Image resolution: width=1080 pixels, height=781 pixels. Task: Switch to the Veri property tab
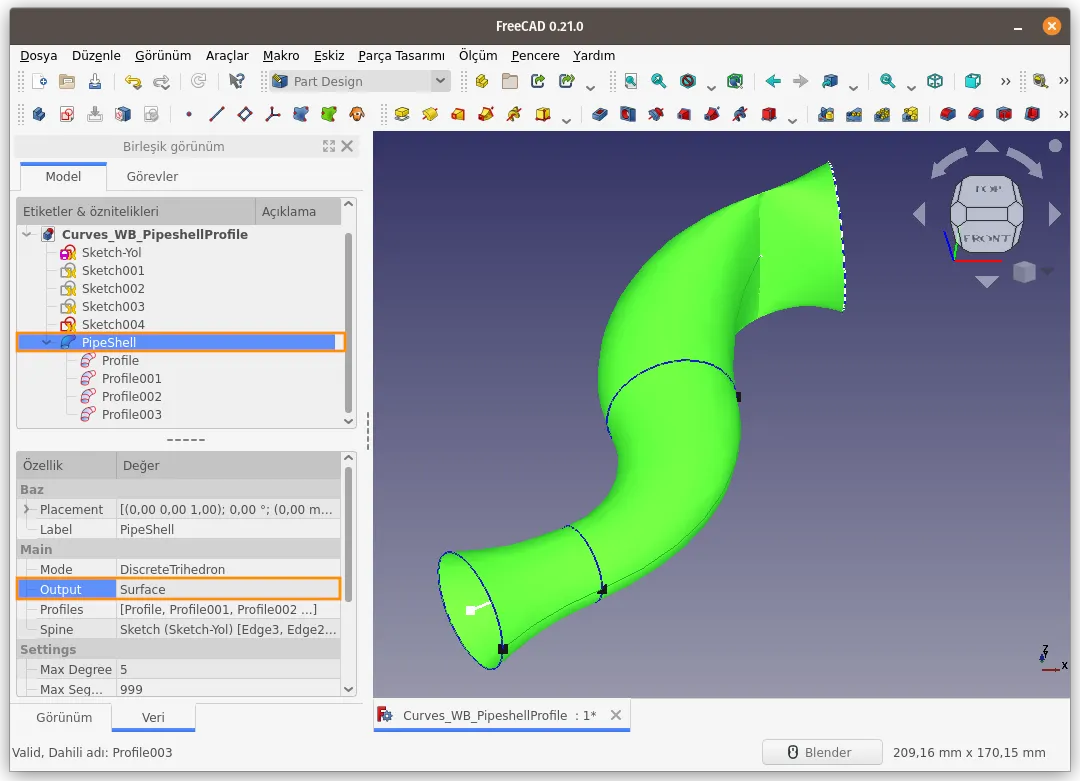tap(153, 717)
